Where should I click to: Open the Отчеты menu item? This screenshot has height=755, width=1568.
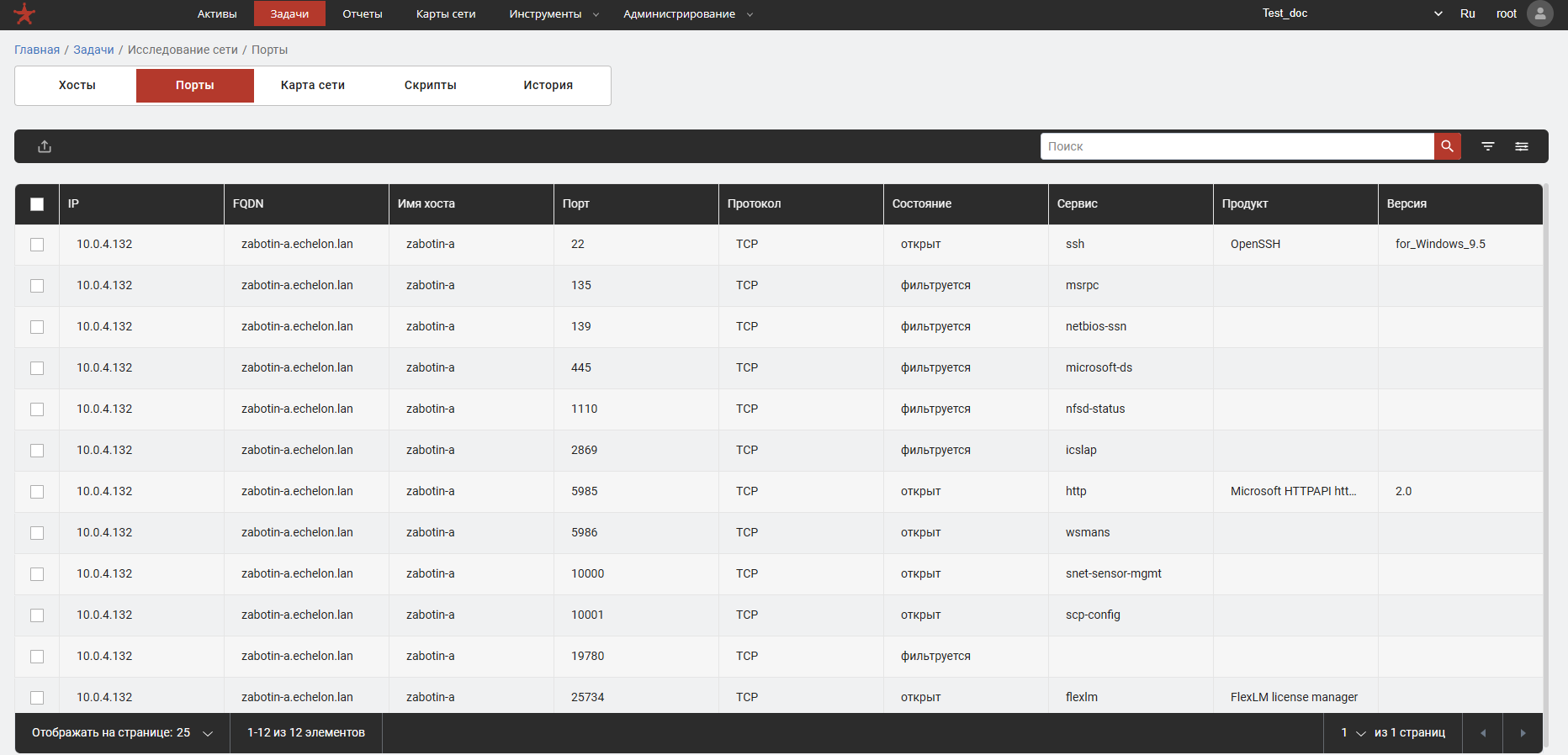click(x=362, y=13)
